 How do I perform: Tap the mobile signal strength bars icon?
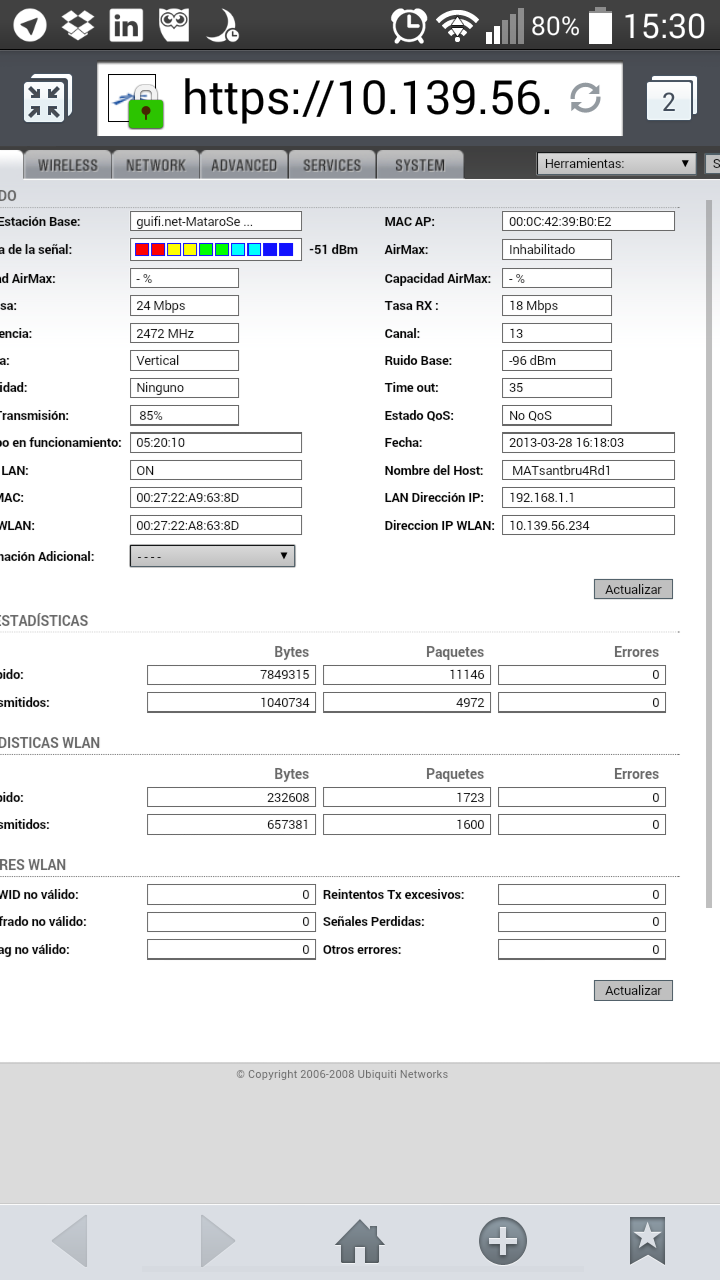pos(504,26)
